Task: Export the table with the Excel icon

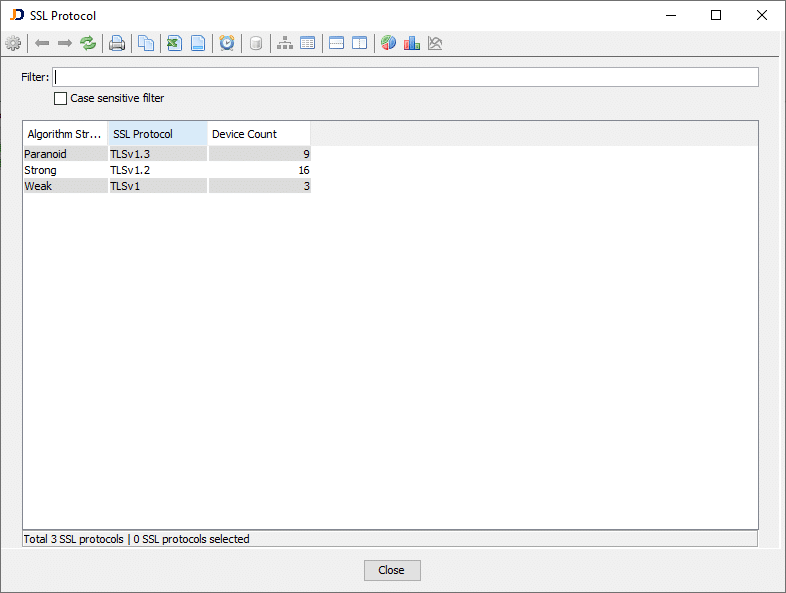Action: [174, 43]
